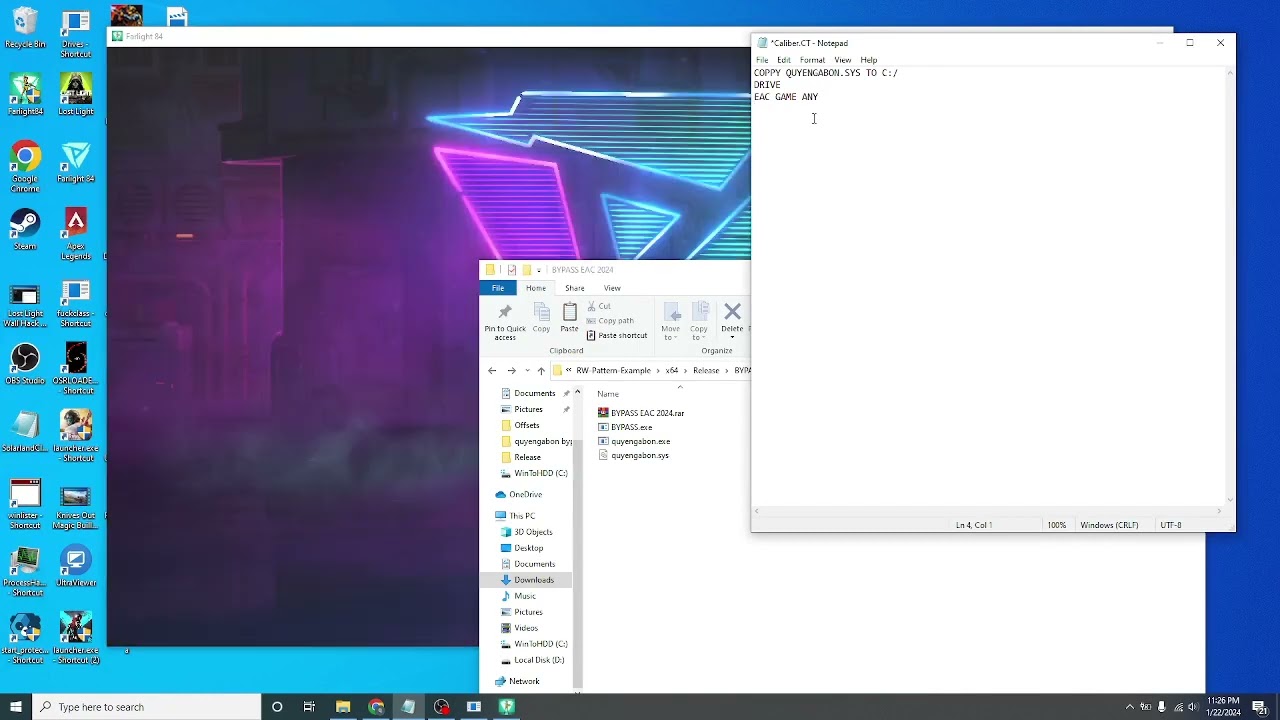1280x720 pixels.
Task: Click the taskbar search box
Action: click(146, 707)
